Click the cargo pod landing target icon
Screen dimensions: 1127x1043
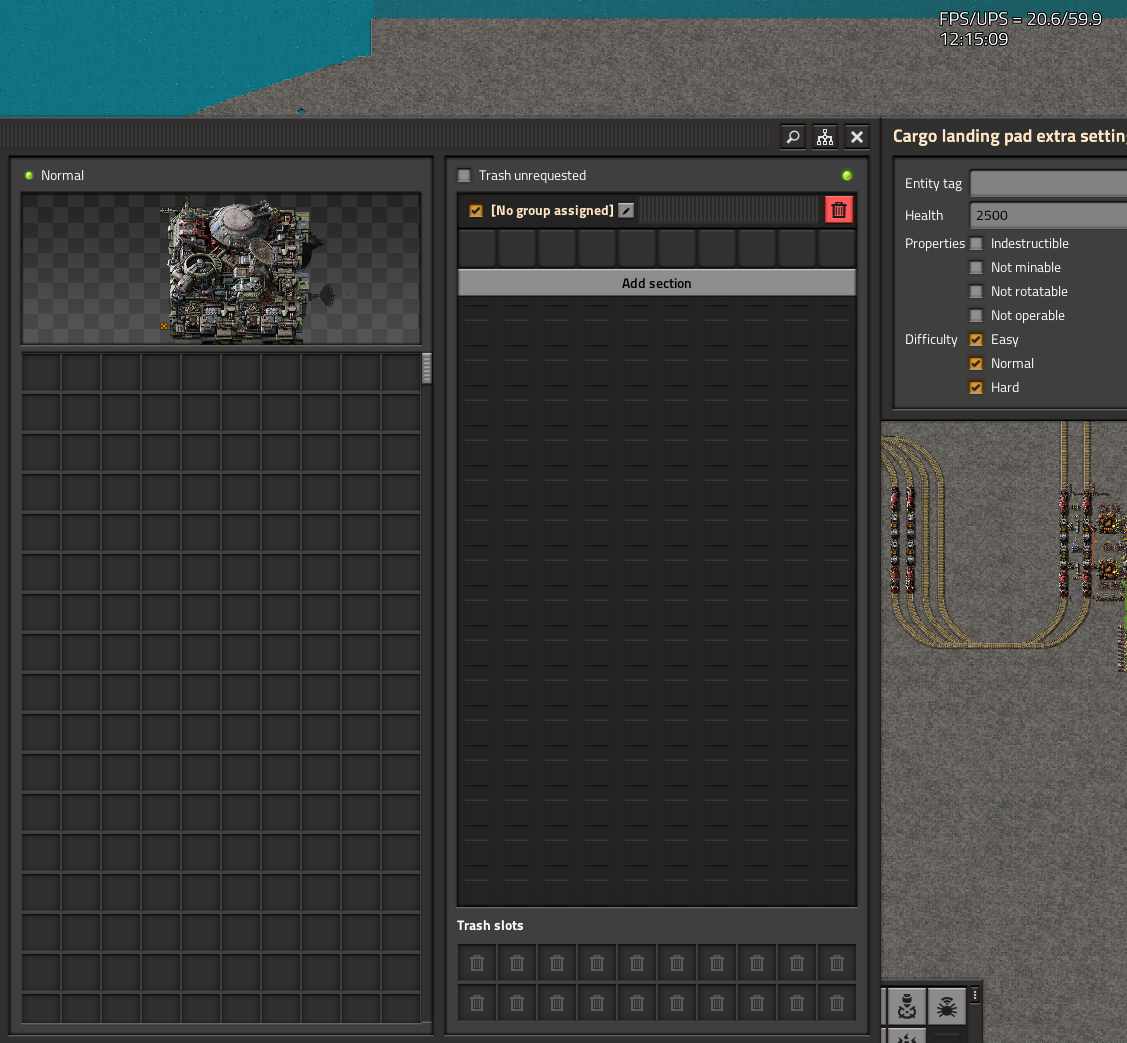906,1005
